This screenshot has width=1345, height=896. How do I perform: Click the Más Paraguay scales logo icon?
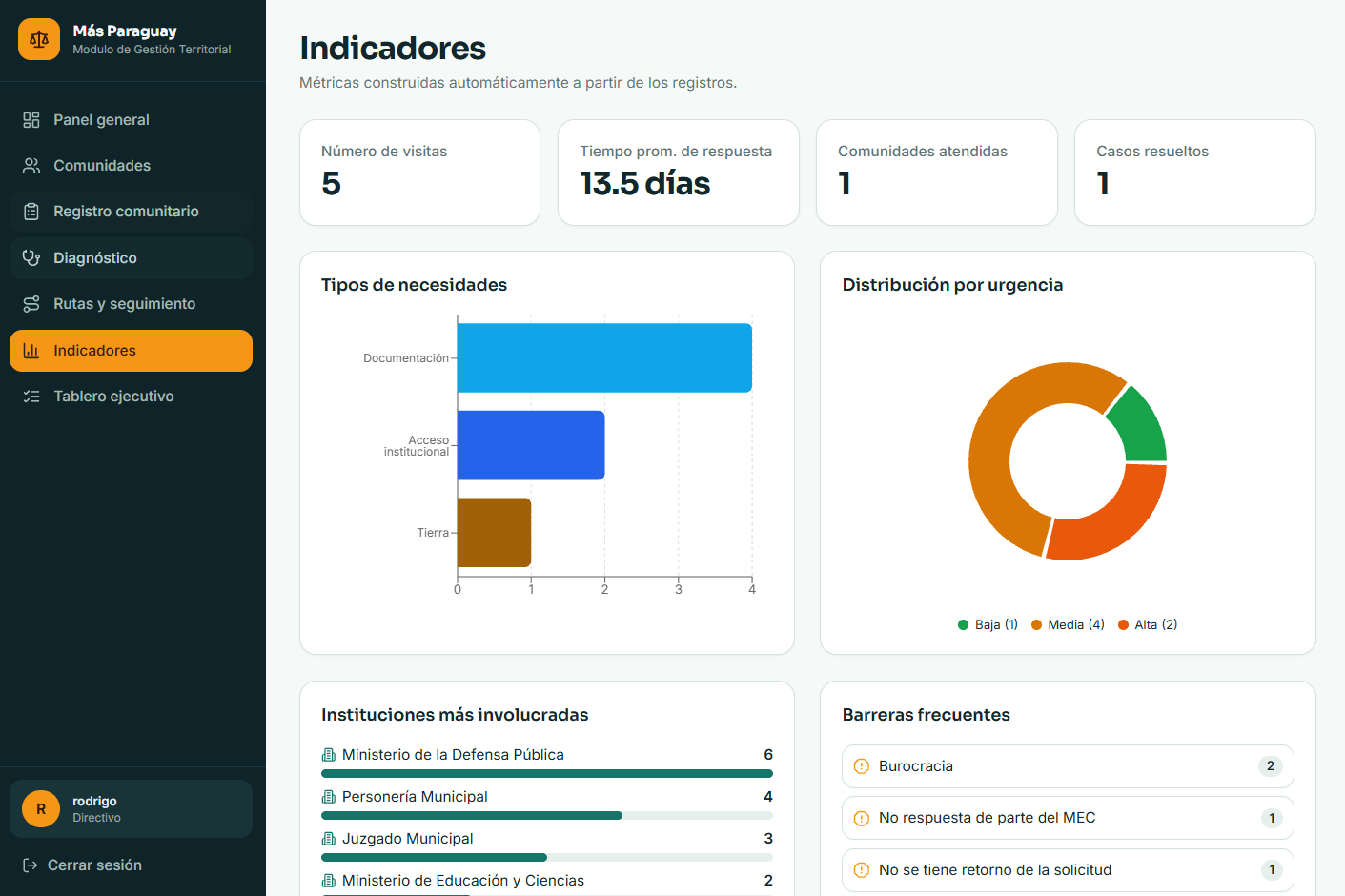tap(39, 39)
